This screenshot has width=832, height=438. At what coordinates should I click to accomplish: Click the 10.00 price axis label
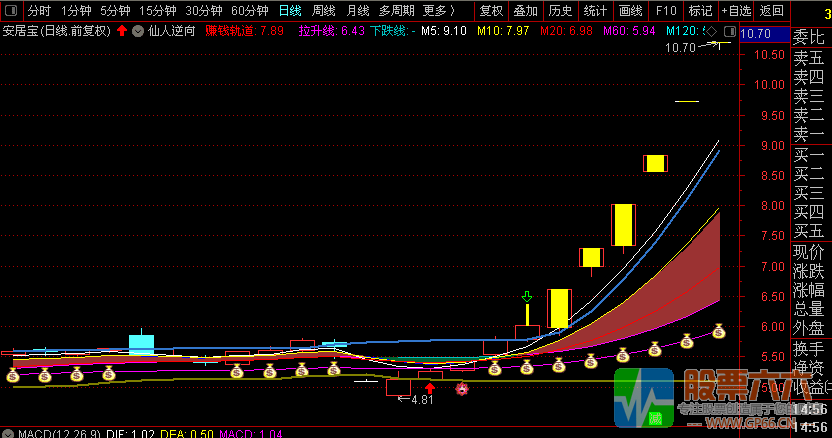tap(769, 85)
